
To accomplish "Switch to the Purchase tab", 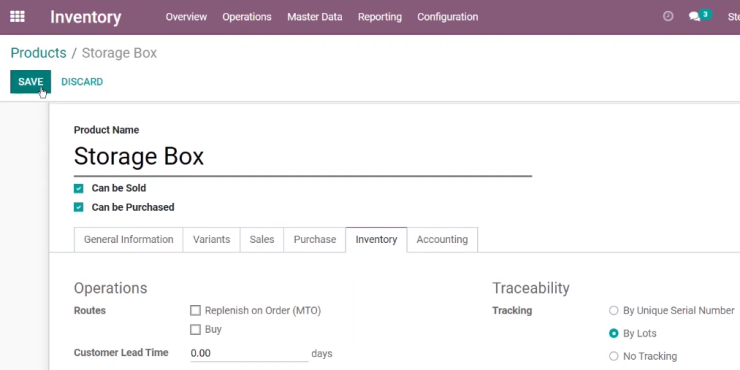I will pyautogui.click(x=315, y=240).
